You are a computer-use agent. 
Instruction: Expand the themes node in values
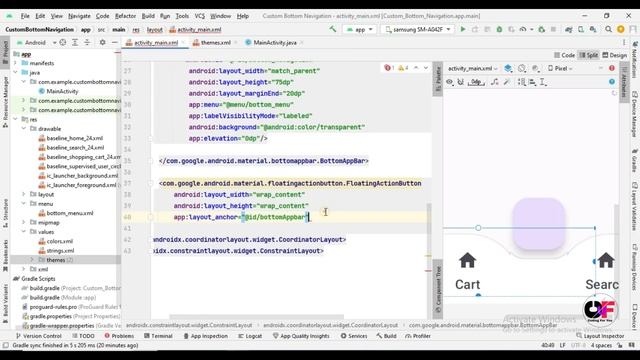coord(32,260)
